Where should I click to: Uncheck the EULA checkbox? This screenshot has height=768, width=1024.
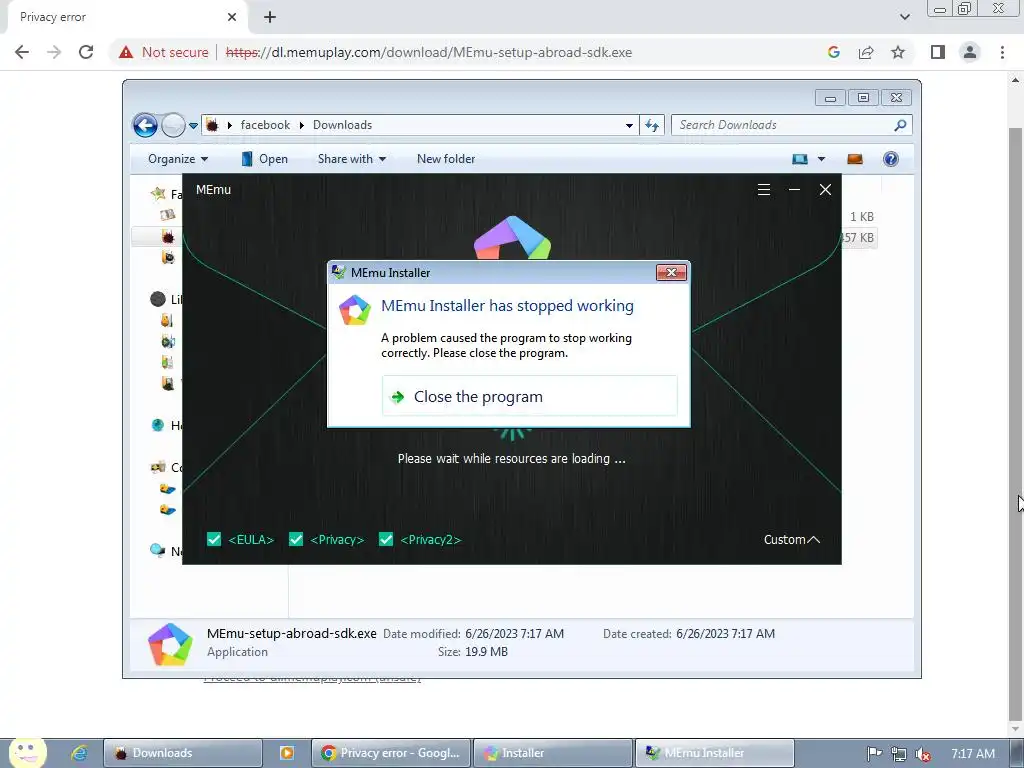pos(214,539)
